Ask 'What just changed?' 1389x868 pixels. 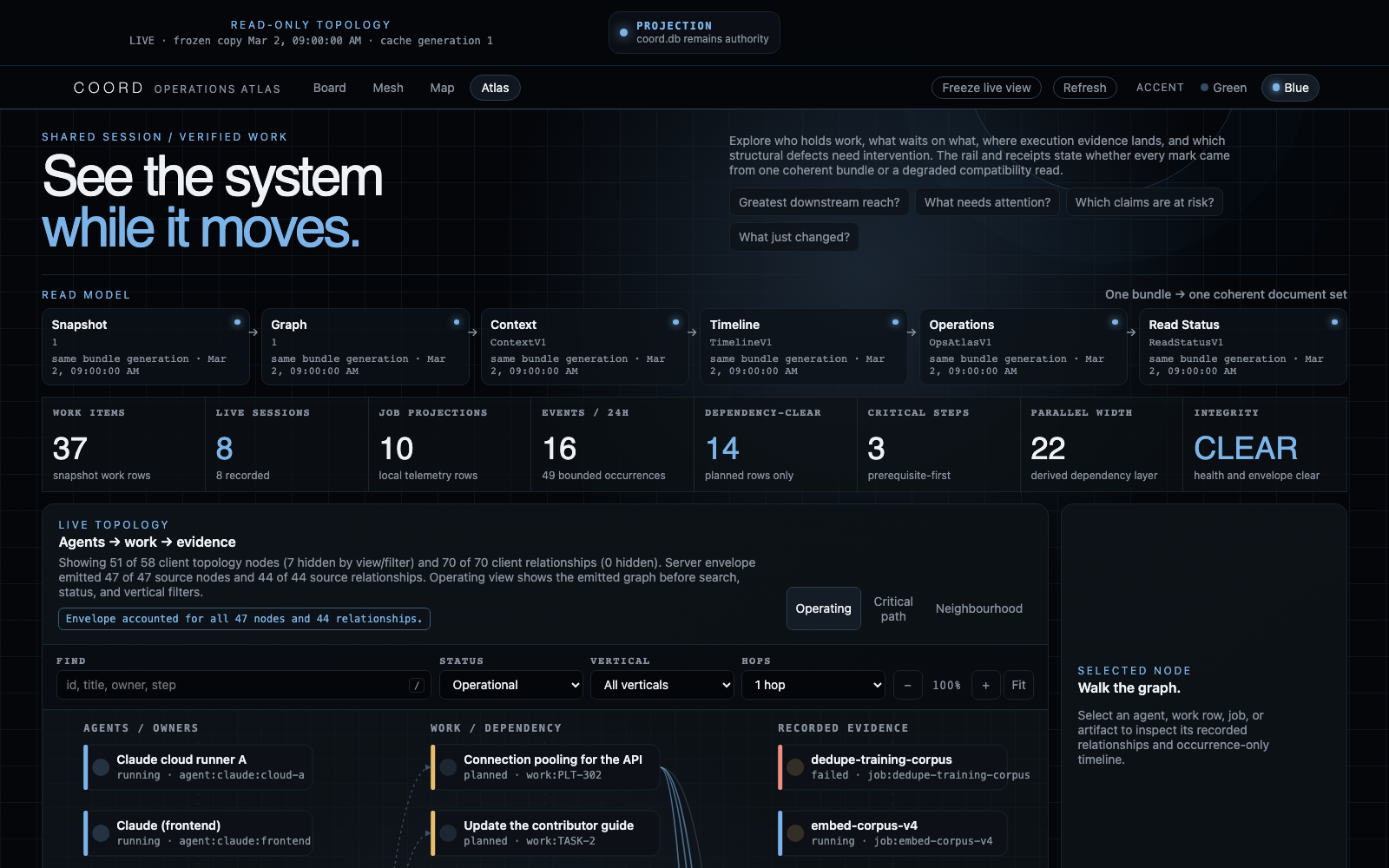point(793,237)
